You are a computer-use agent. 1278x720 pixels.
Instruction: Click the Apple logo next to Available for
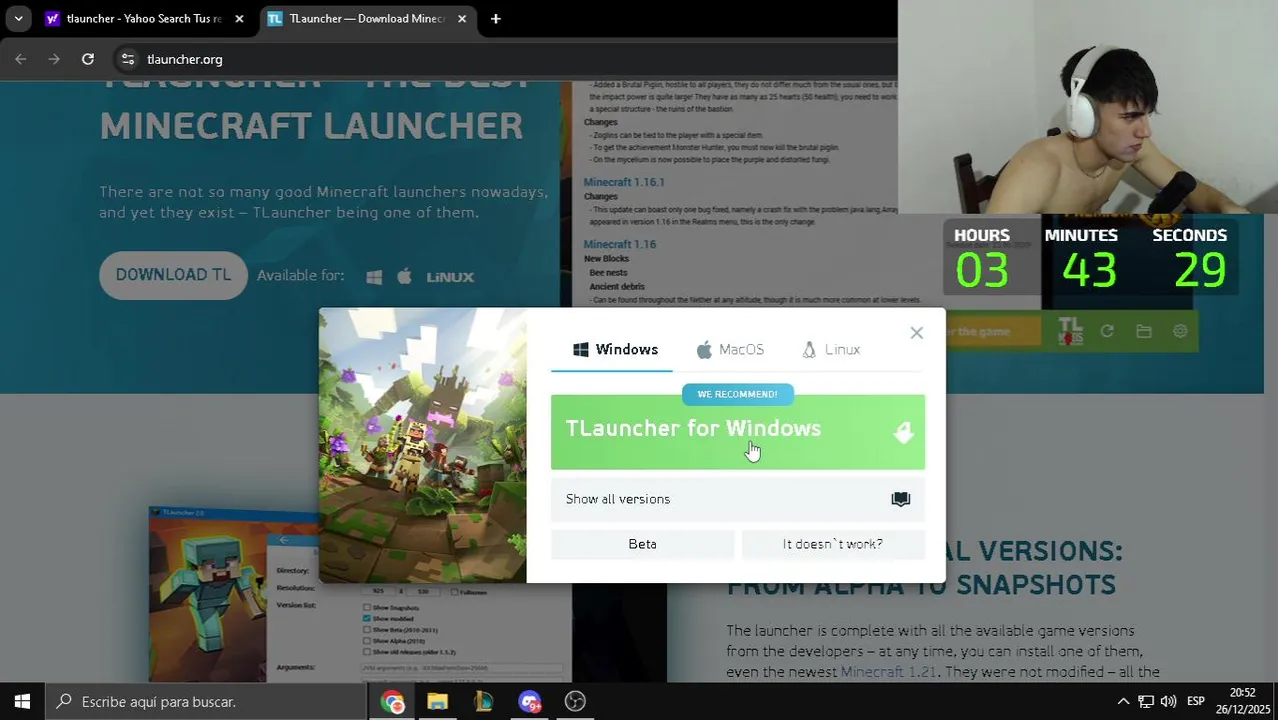click(404, 277)
